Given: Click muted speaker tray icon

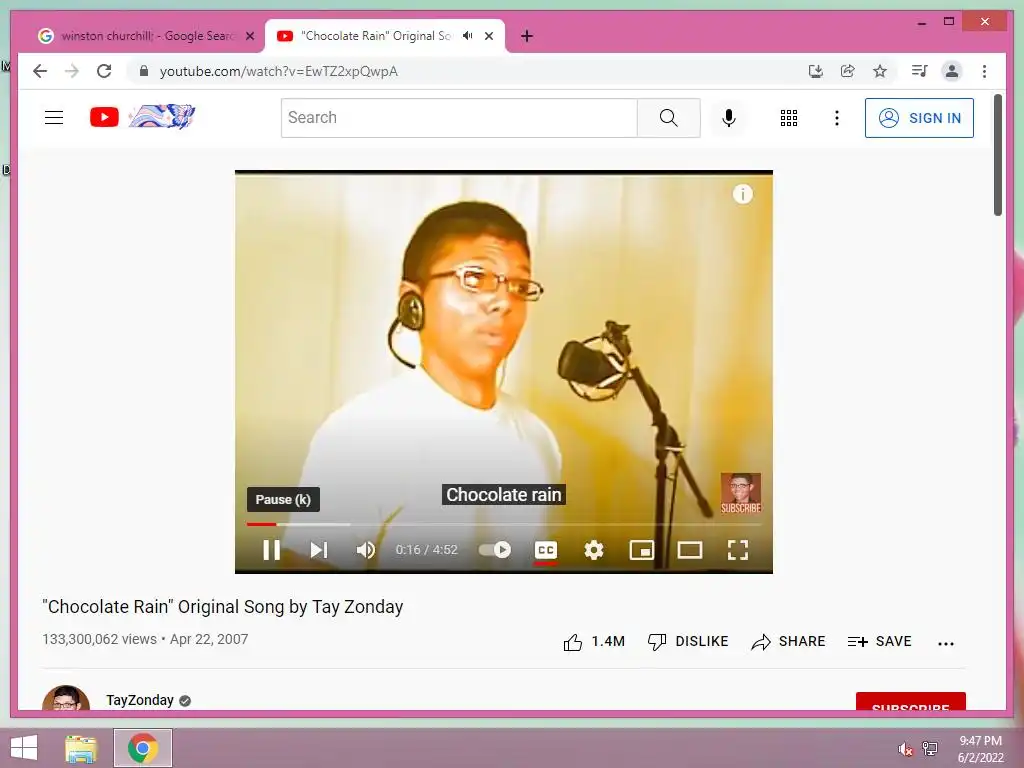Looking at the screenshot, I should 905,749.
